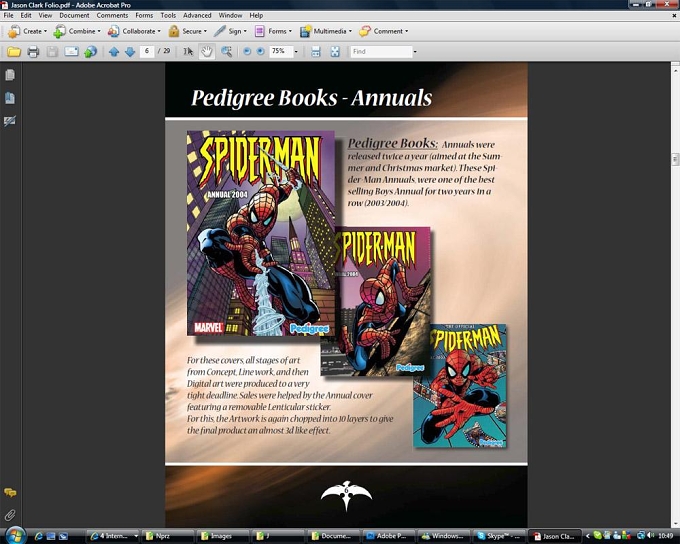This screenshot has width=680, height=544.
Task: Click the Sign pen icon
Action: pos(220,31)
